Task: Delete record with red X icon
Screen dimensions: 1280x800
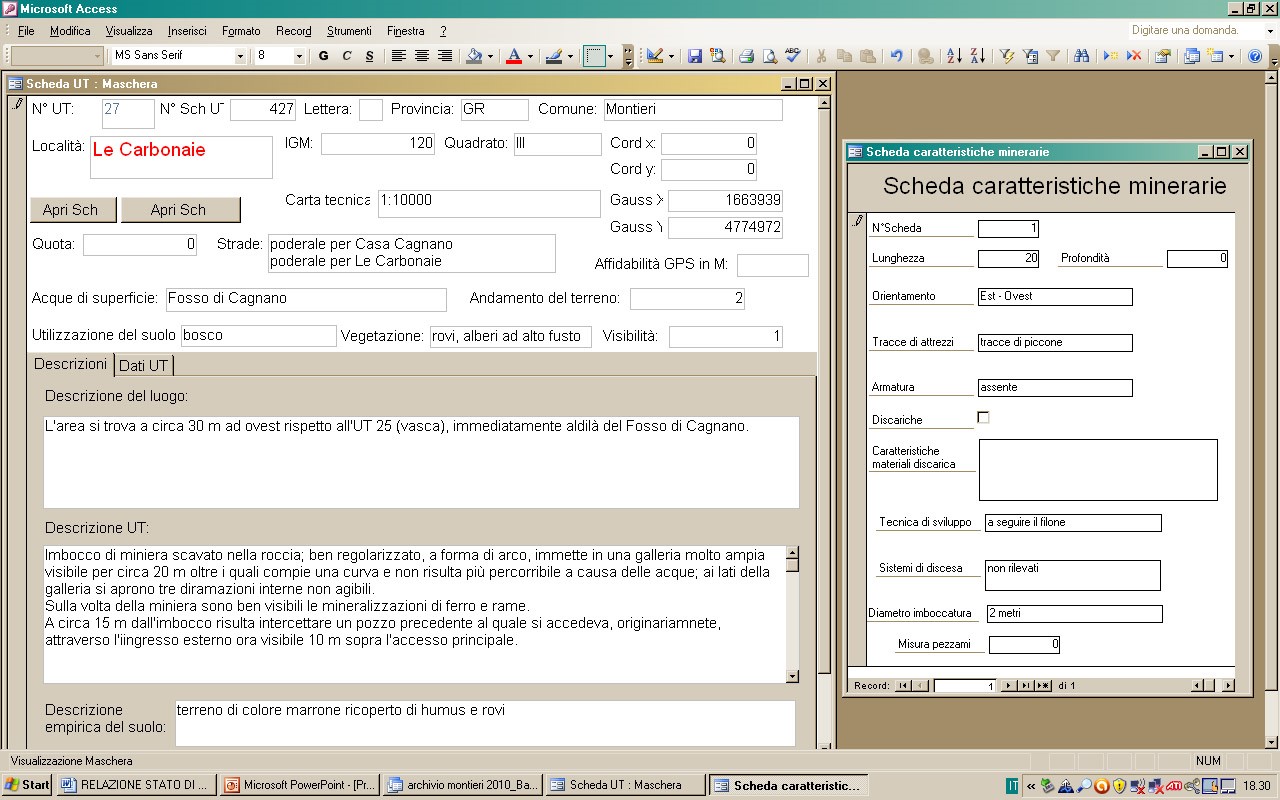Action: (1133, 56)
